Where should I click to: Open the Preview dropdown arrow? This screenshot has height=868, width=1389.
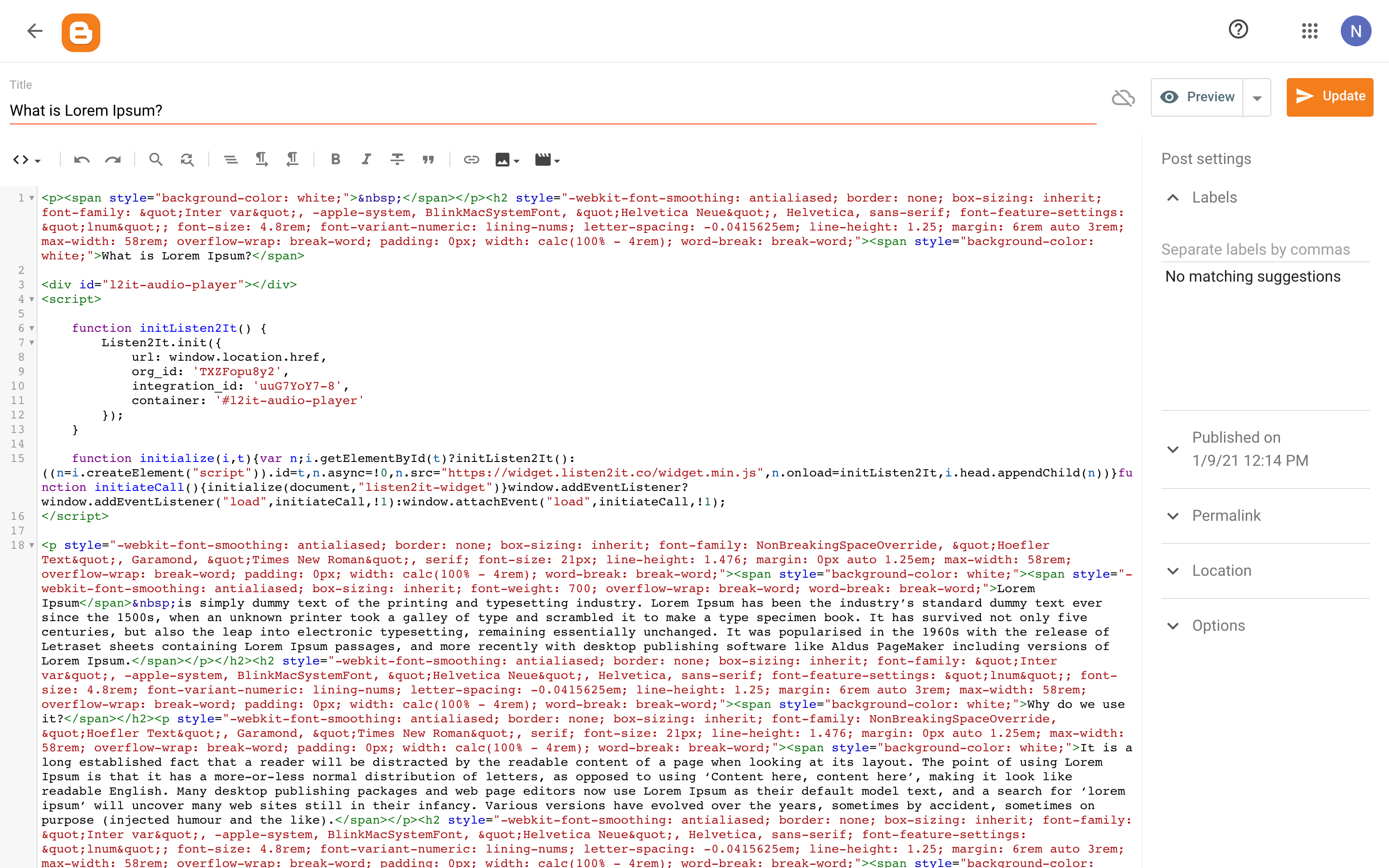1257,97
